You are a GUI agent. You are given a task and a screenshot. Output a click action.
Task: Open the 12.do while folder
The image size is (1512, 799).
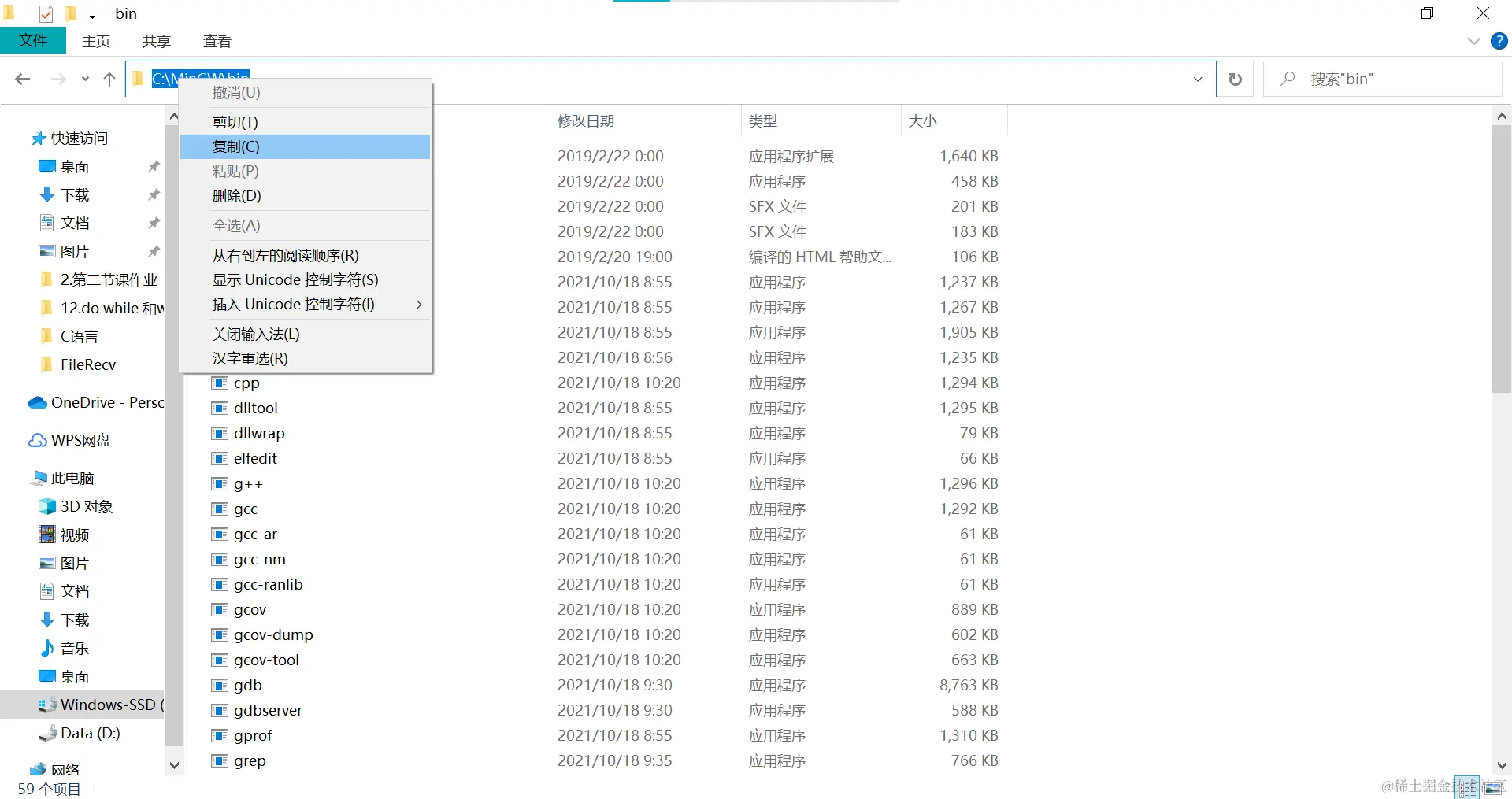click(101, 308)
